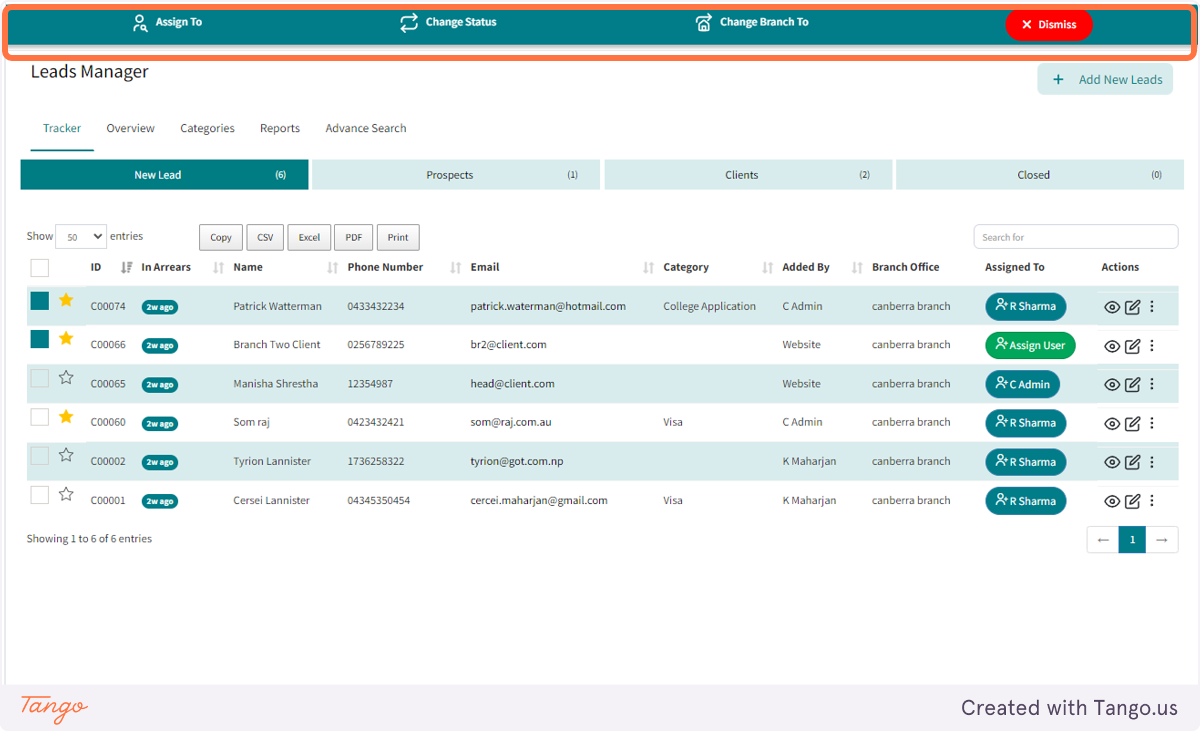Screen dimensions: 1200x731
Task: Check the Som raj row checkbox
Action: point(40,417)
